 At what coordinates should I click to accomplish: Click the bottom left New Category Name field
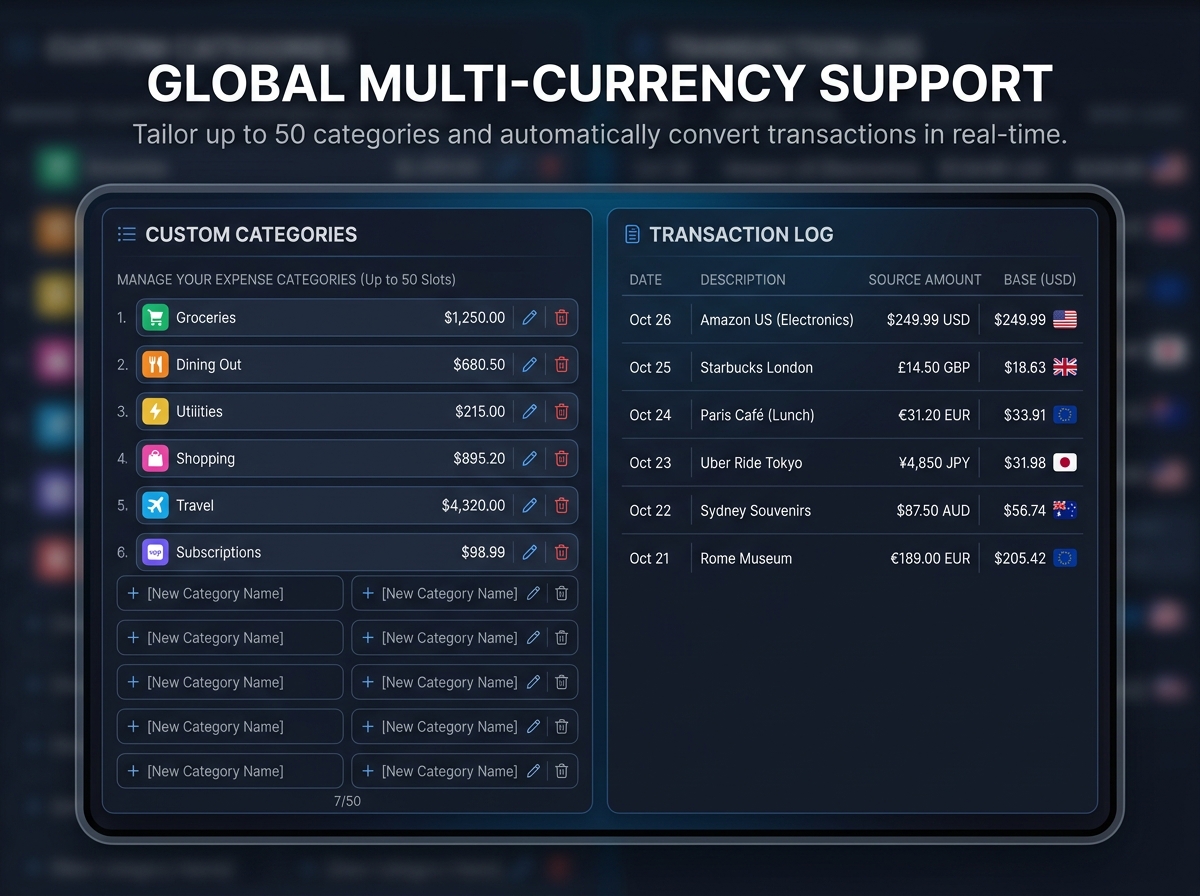230,772
